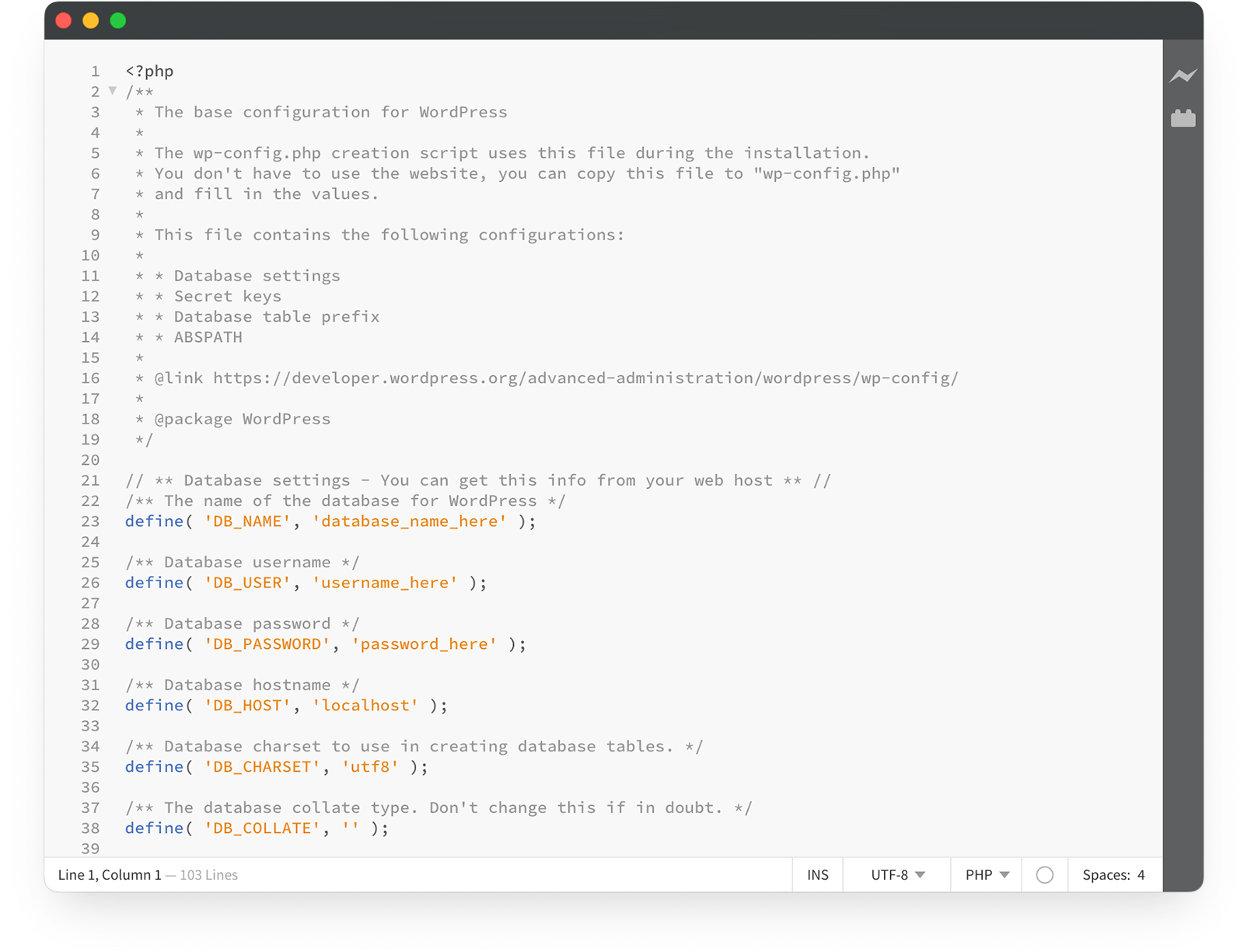Viewport: 1244px width, 952px height.
Task: Click the circular status indicator in status bar
Action: [x=1044, y=874]
